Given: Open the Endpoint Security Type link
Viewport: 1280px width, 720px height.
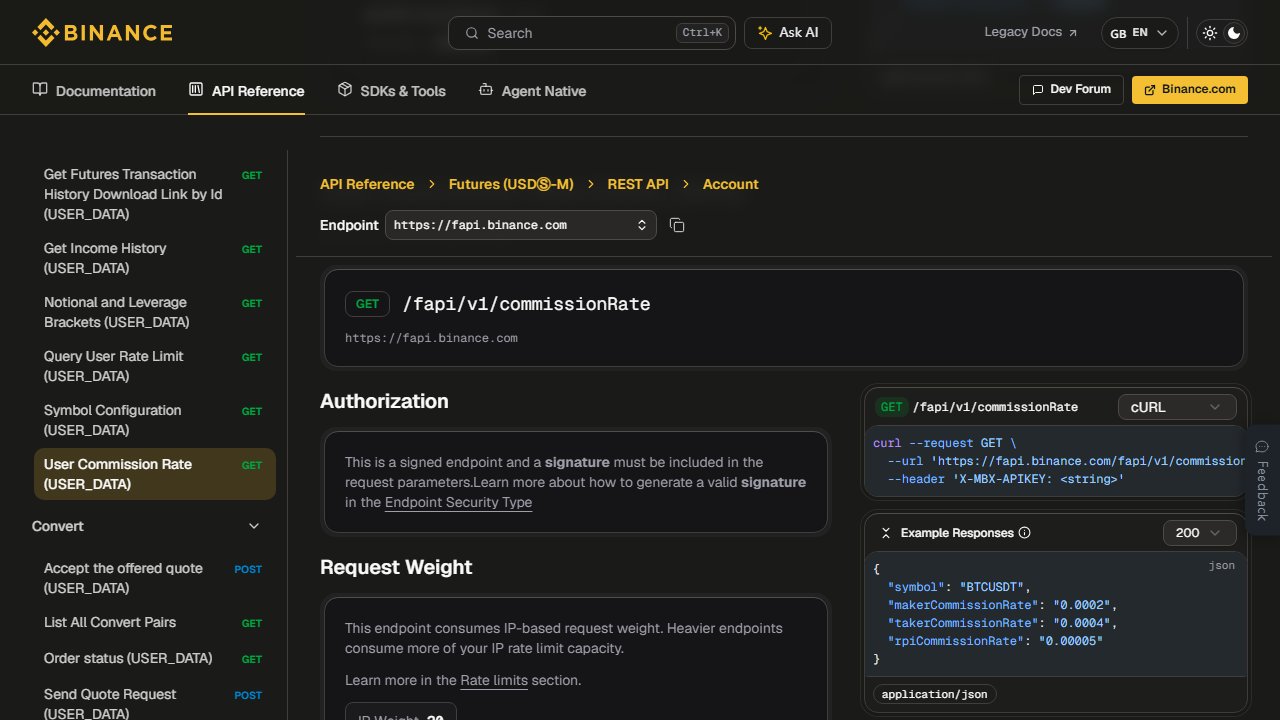Looking at the screenshot, I should click(x=458, y=502).
